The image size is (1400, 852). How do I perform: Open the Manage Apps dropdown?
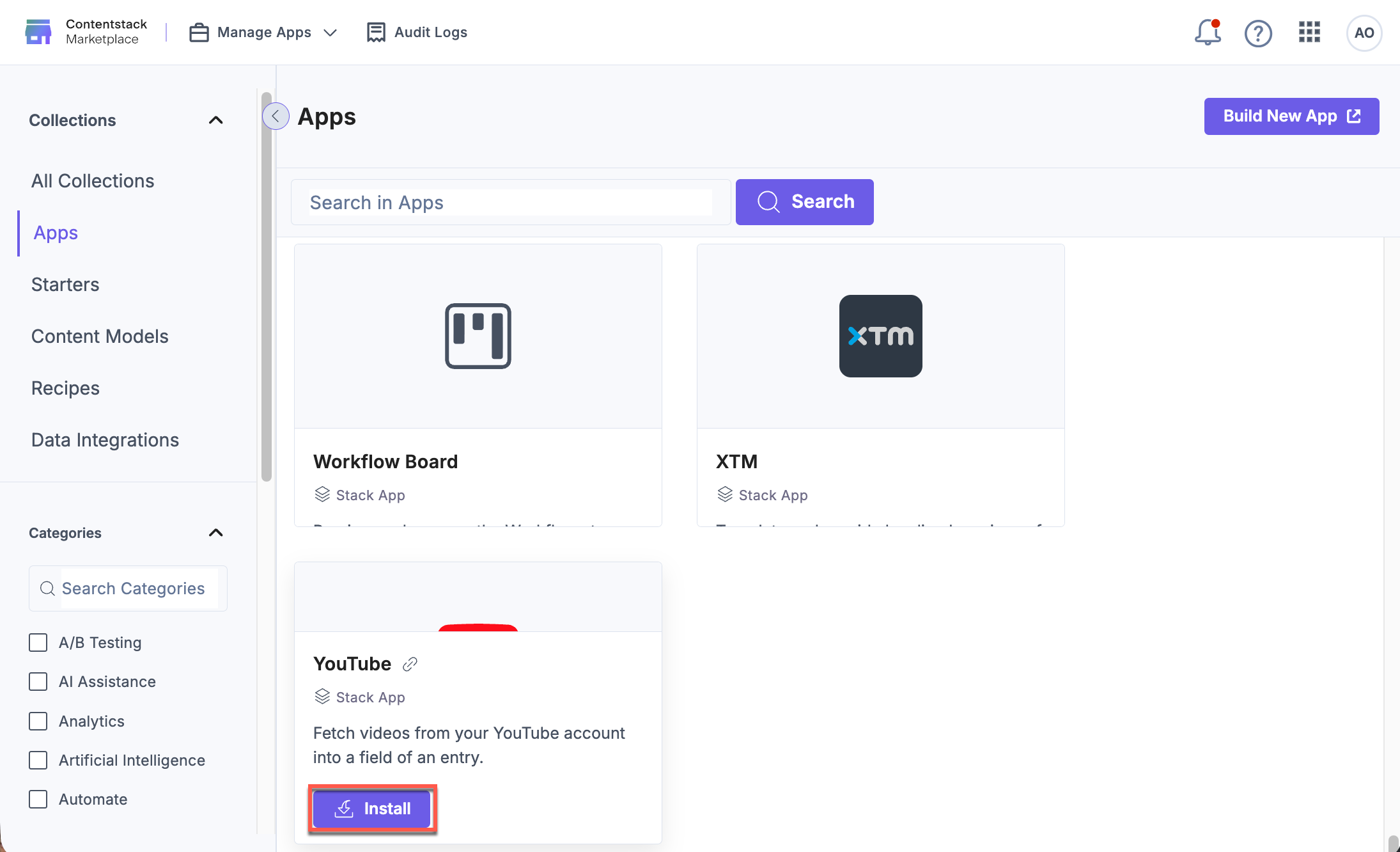pyautogui.click(x=263, y=32)
